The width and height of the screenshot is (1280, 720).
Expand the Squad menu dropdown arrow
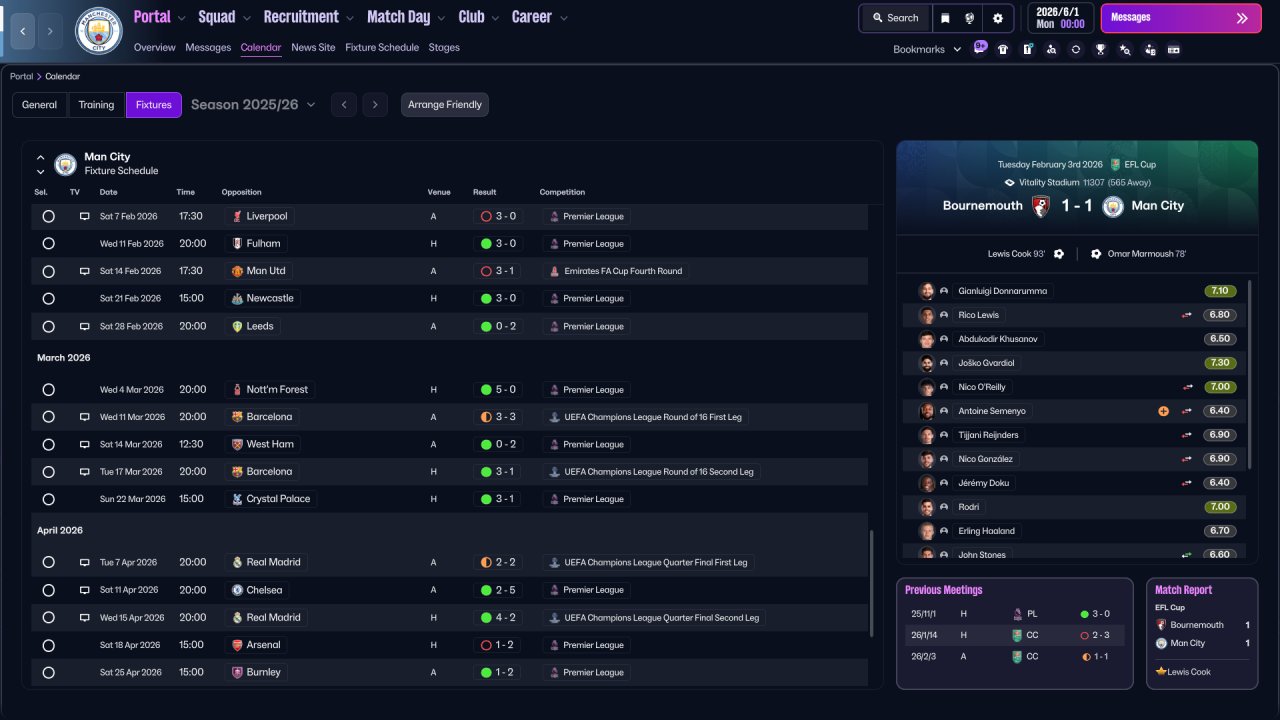(x=246, y=18)
